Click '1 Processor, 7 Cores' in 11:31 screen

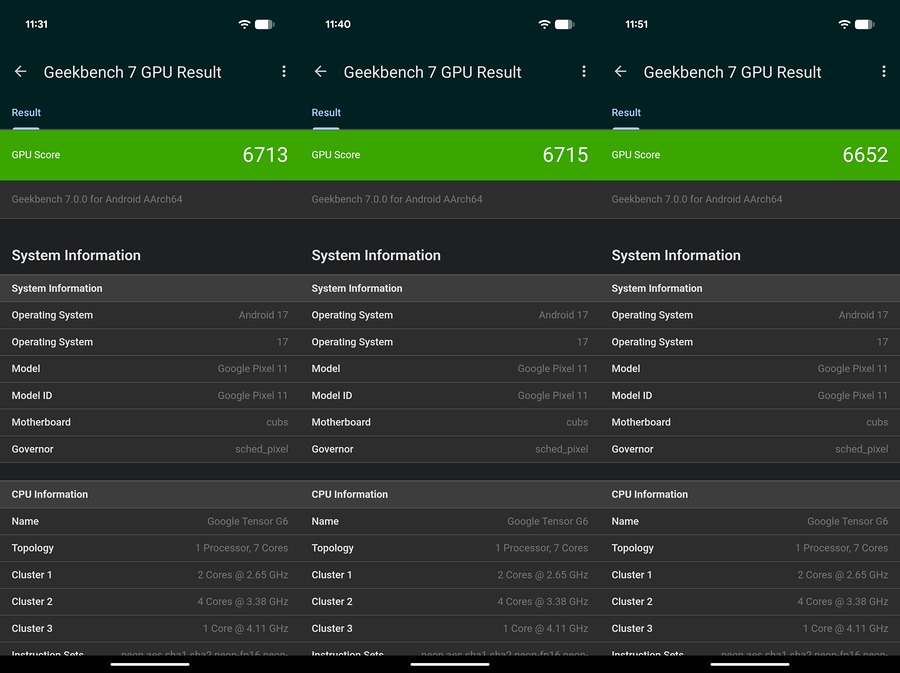[242, 548]
